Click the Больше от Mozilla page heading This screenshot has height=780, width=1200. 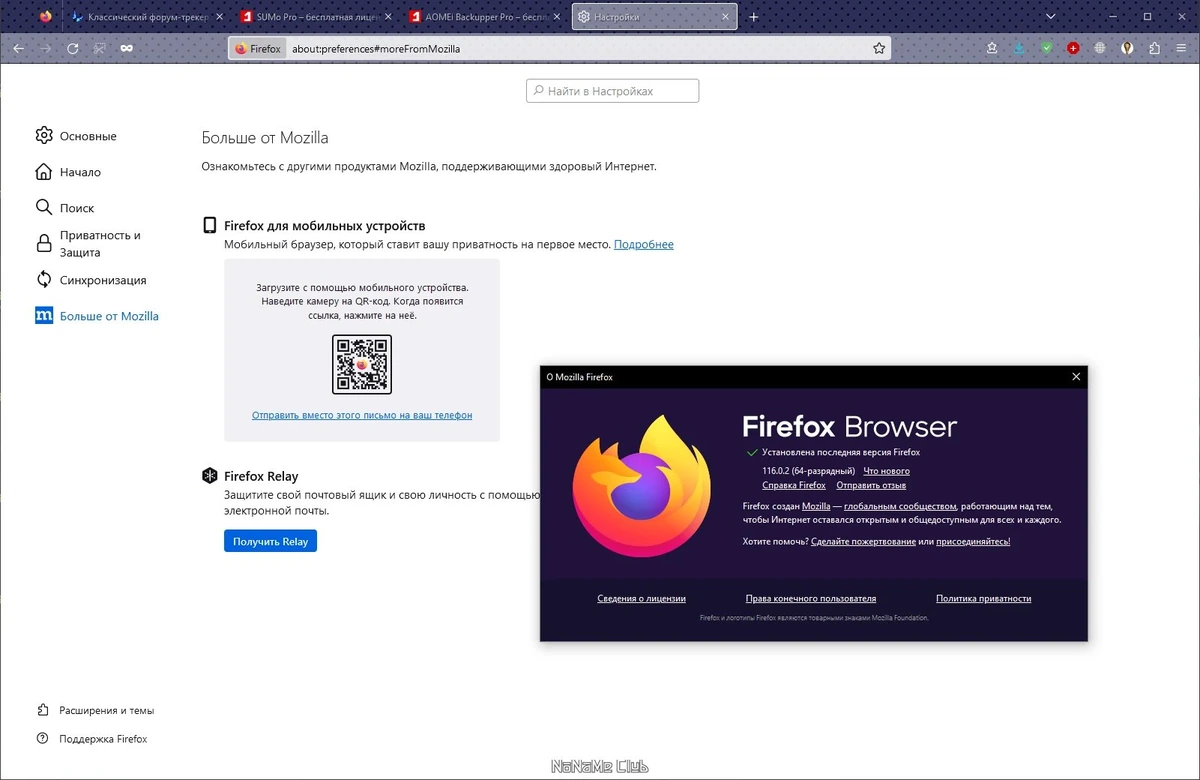point(265,138)
